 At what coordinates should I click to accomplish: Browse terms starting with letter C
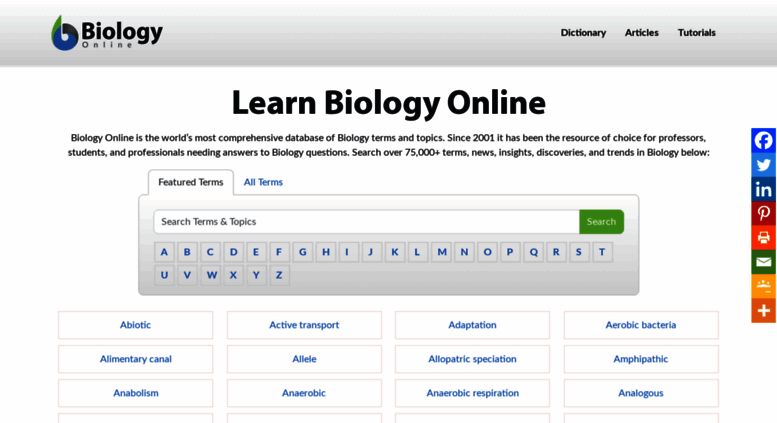point(210,252)
